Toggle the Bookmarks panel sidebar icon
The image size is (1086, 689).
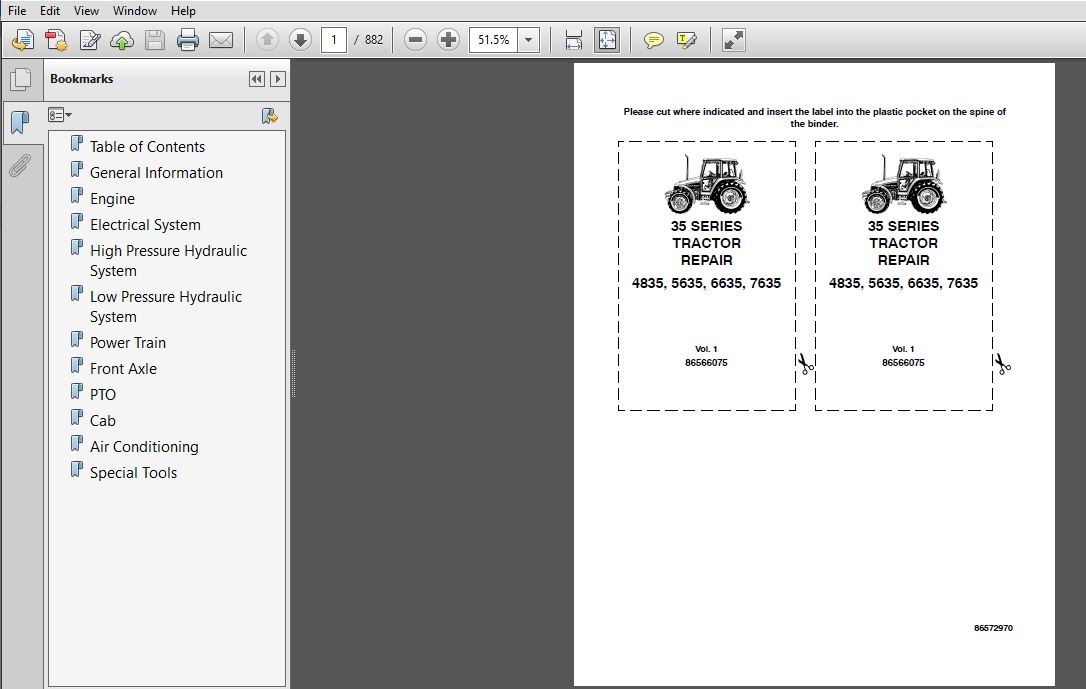point(21,123)
